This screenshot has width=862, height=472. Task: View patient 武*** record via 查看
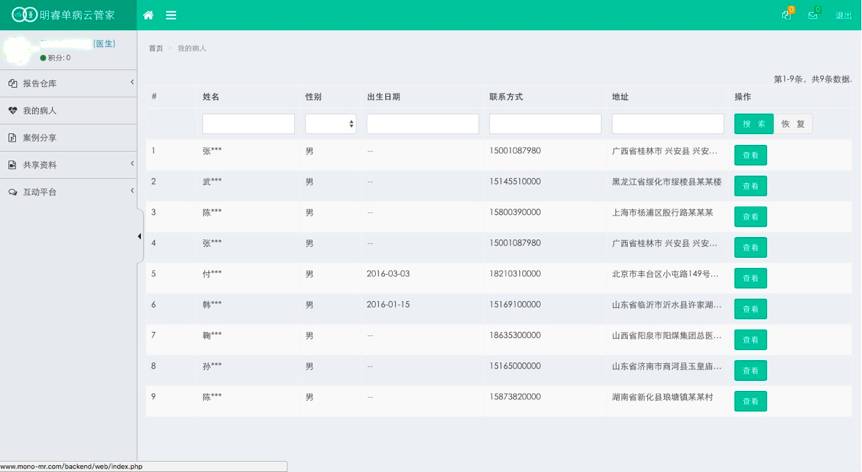(x=750, y=186)
